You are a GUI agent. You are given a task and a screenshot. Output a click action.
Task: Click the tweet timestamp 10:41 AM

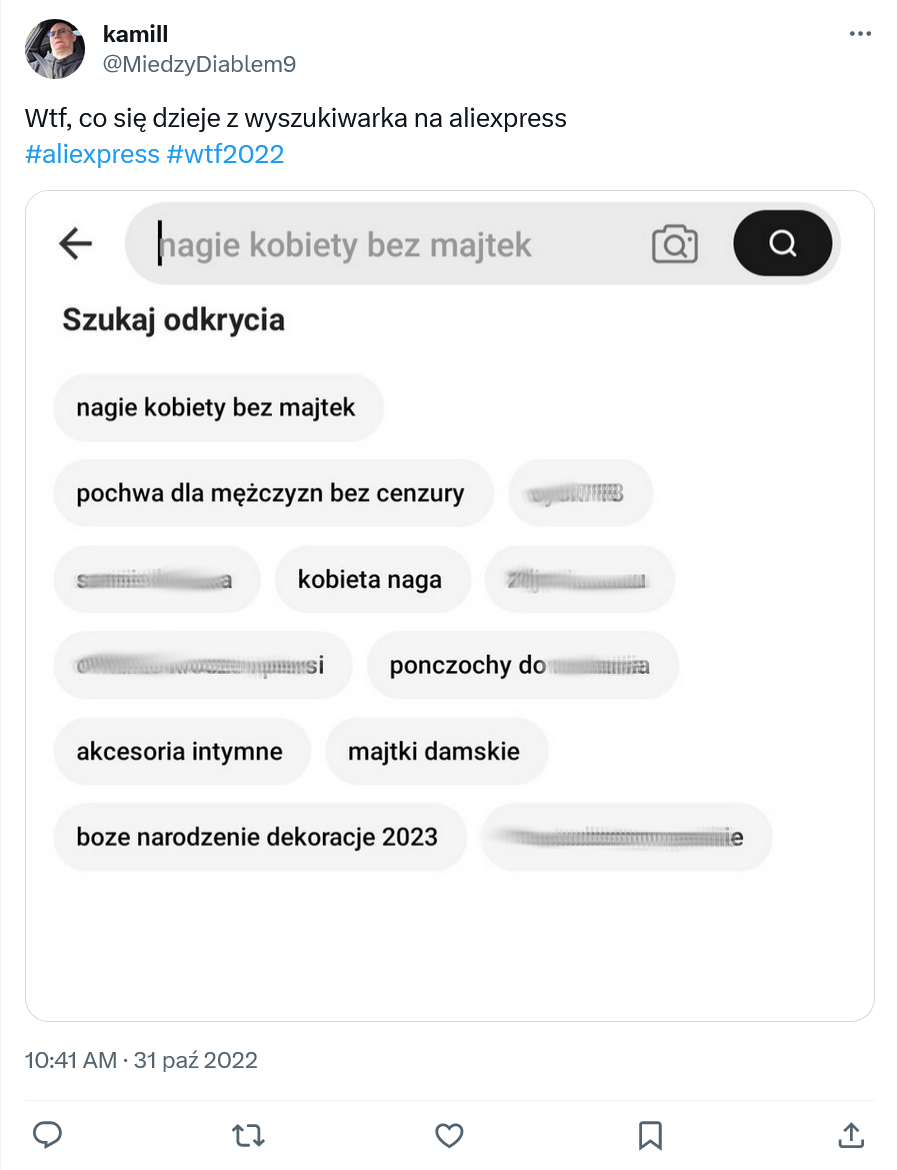click(x=70, y=1060)
